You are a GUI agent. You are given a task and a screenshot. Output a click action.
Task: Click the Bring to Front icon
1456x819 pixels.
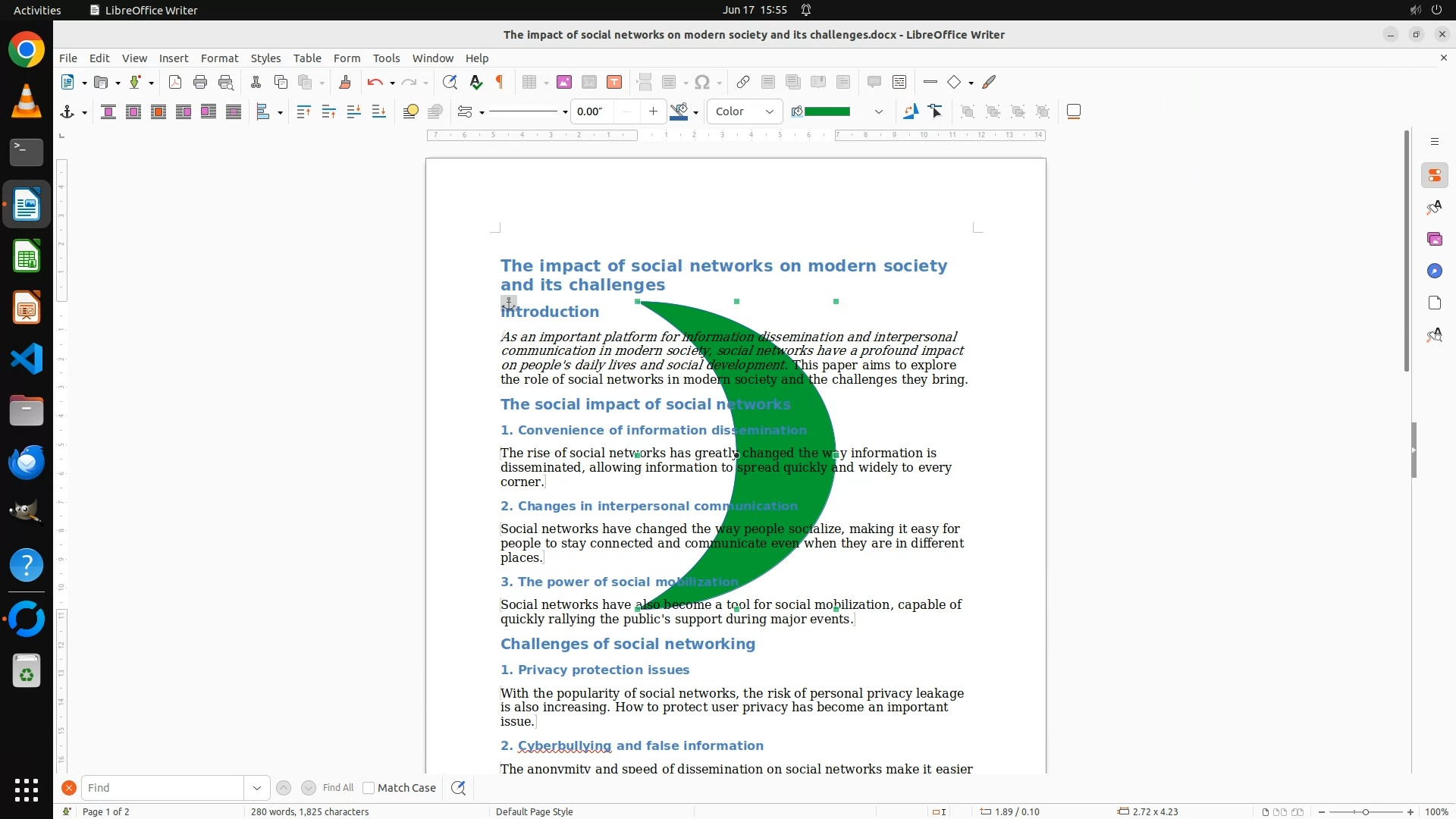click(303, 112)
